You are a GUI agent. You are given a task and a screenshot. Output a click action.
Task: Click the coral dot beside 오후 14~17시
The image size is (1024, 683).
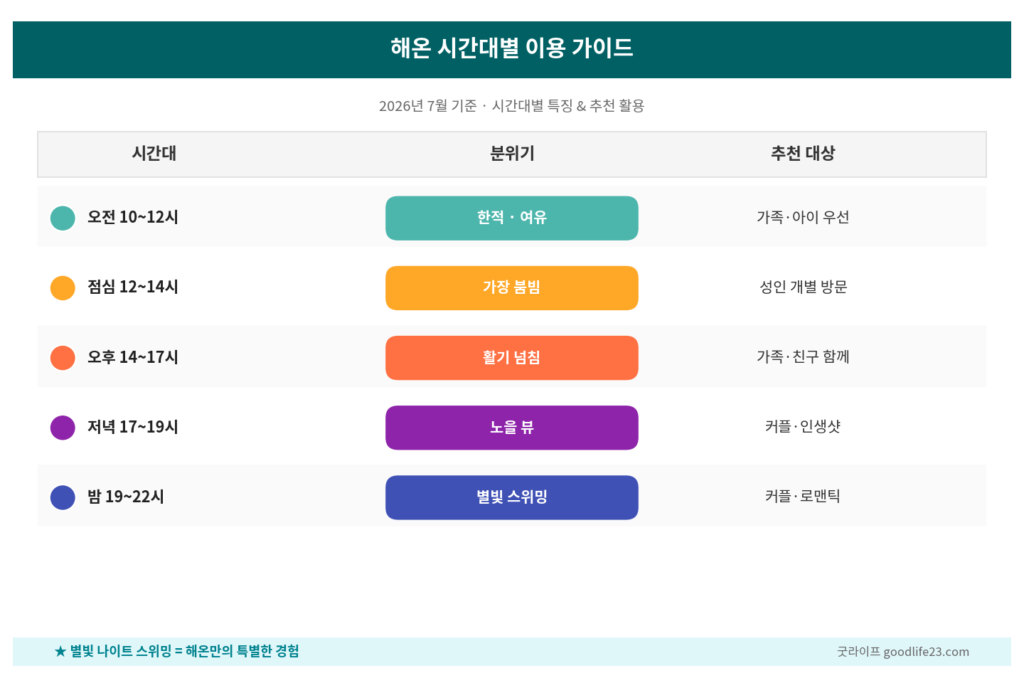click(63, 358)
